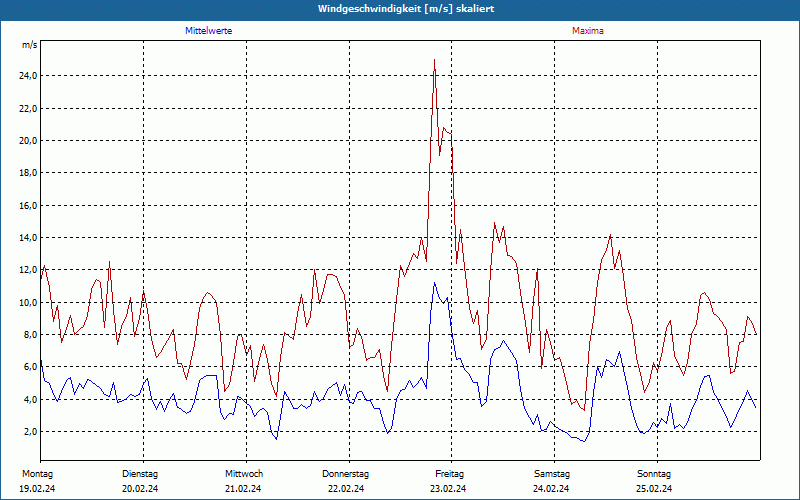Click the date 21.02.24
Viewport: 800px width, 500px height.
pos(243,489)
